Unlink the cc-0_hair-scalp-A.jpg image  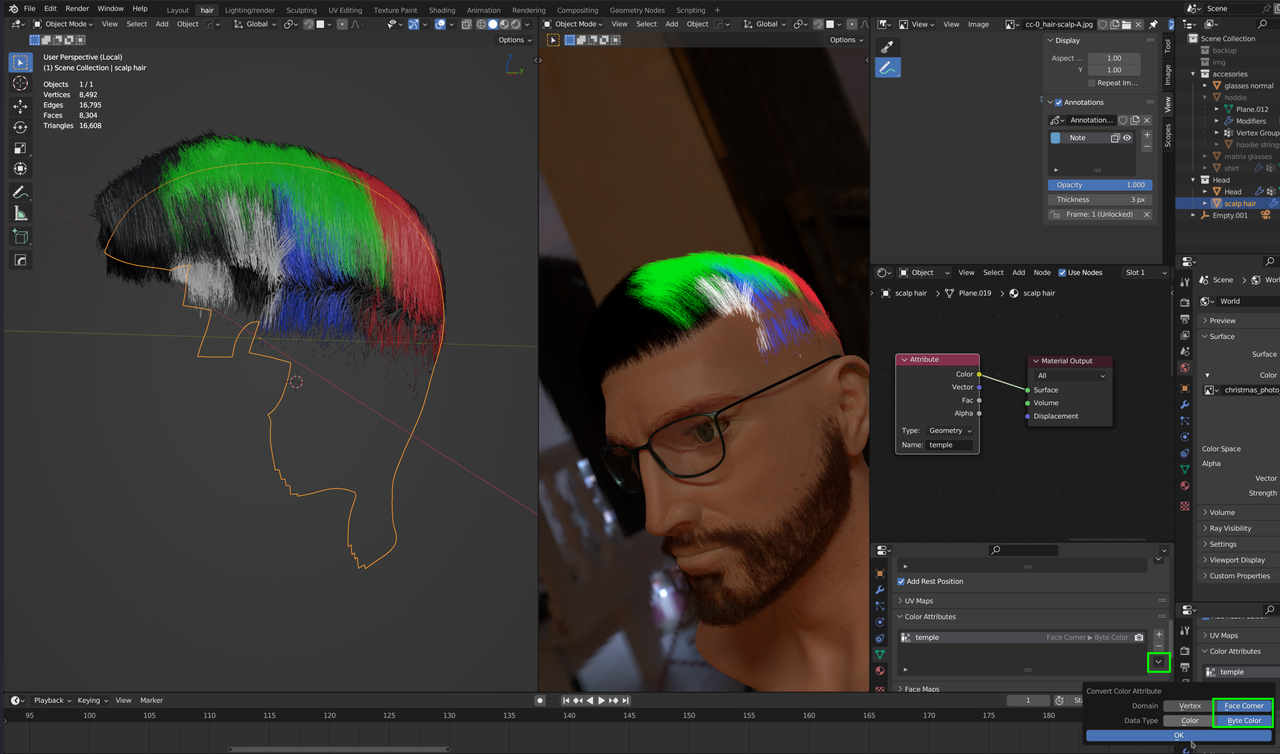pos(1138,24)
